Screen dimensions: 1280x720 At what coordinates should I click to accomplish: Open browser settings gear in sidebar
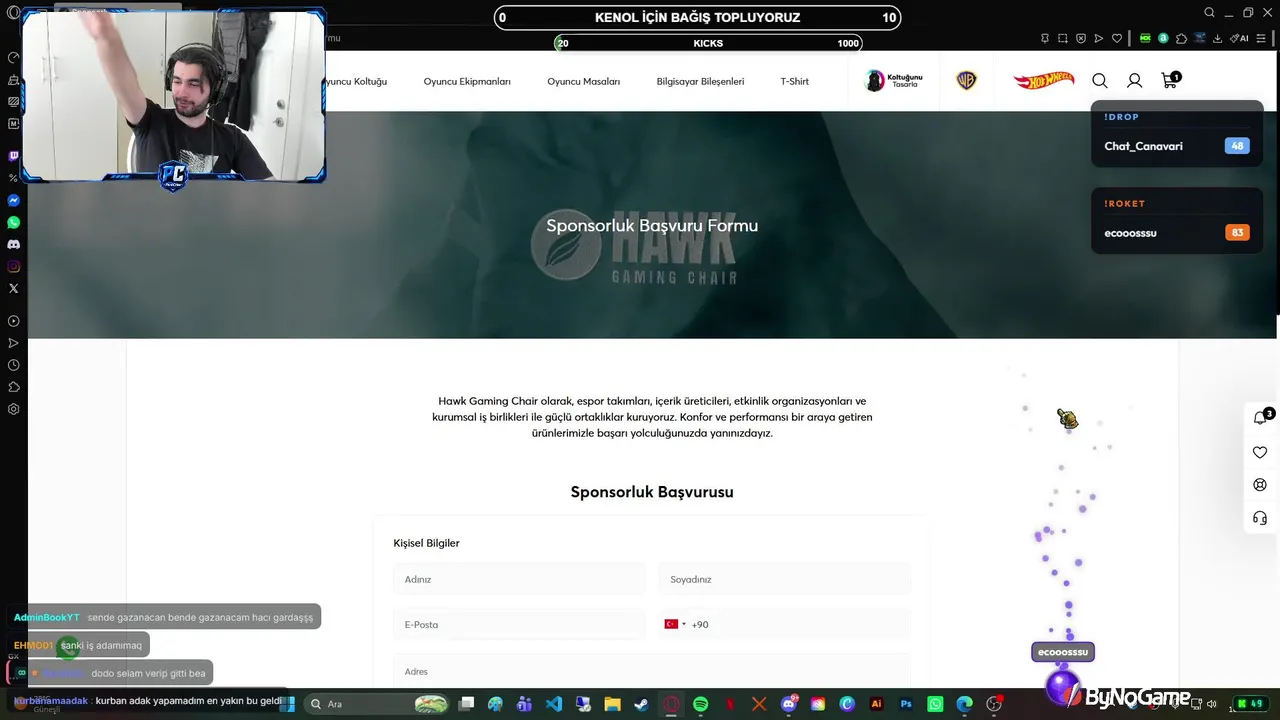click(14, 409)
